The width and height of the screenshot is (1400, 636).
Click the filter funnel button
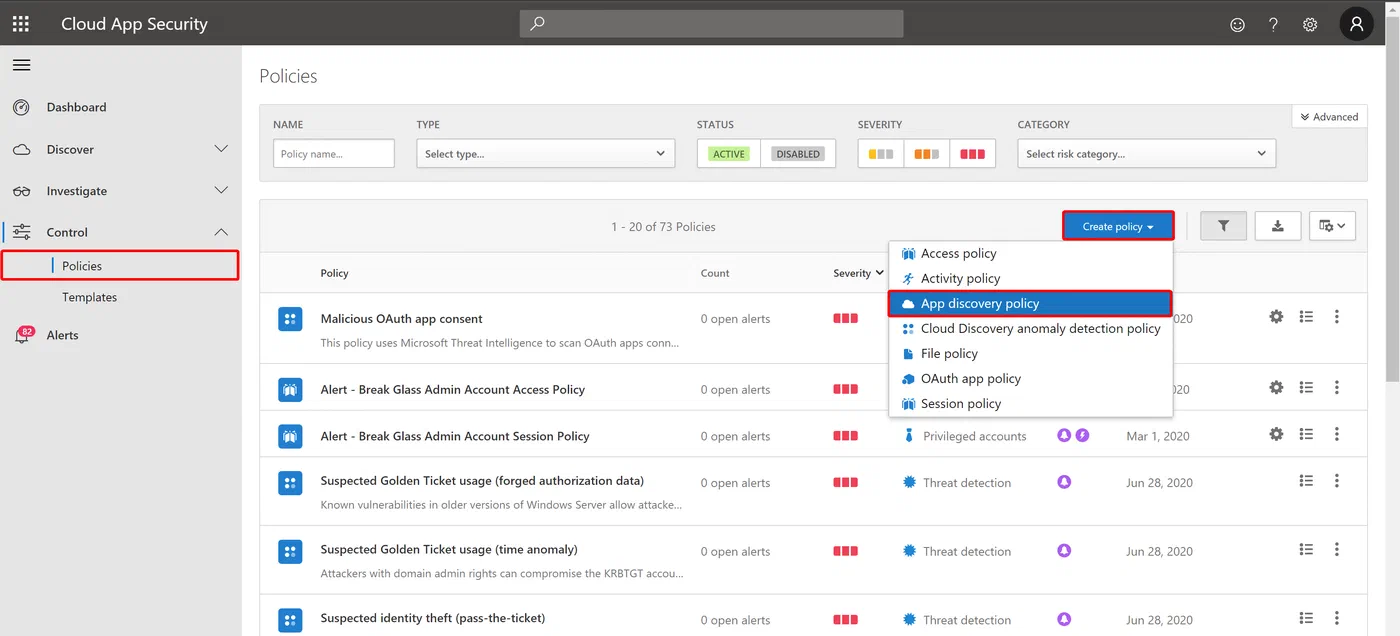[1223, 226]
